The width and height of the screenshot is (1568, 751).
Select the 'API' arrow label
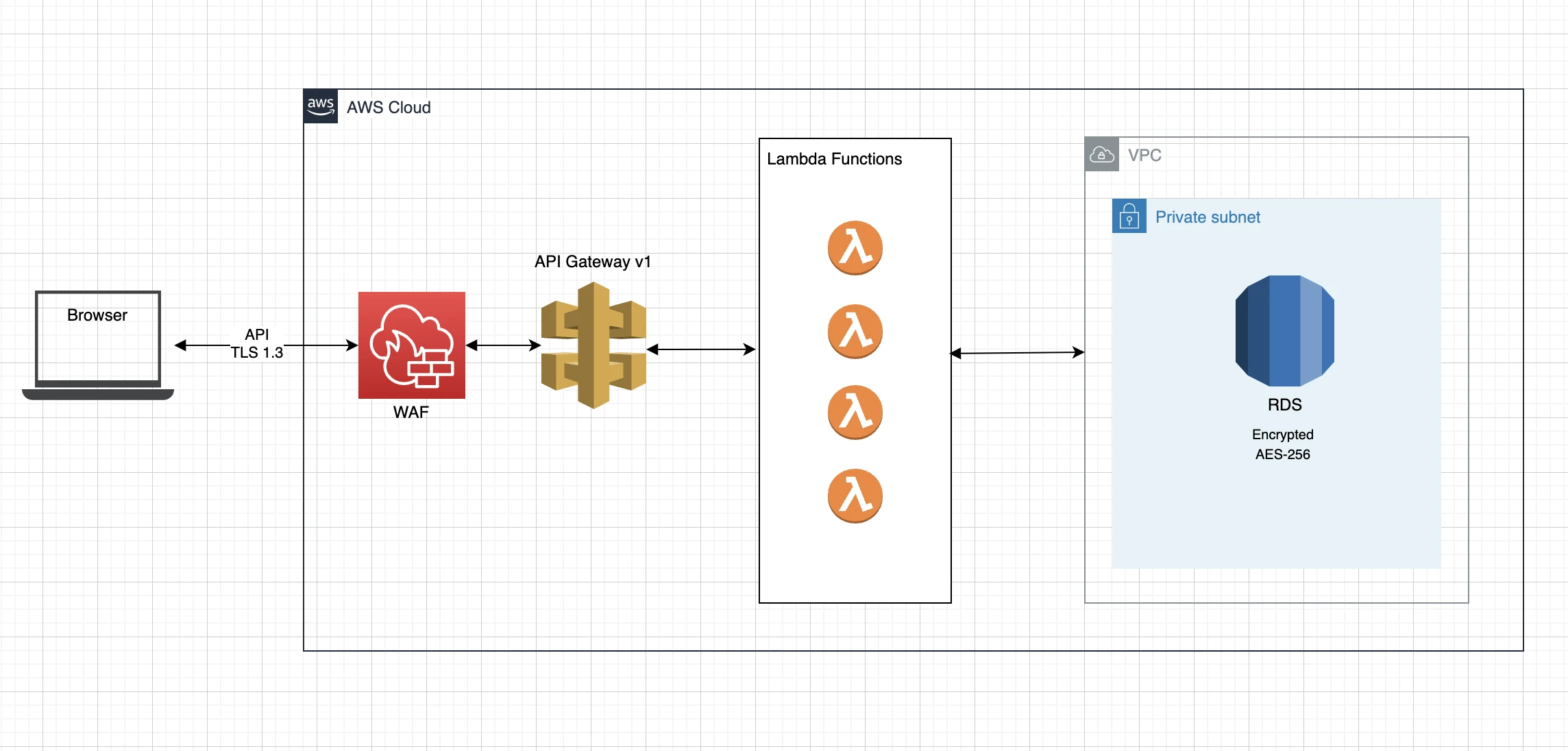coord(257,334)
